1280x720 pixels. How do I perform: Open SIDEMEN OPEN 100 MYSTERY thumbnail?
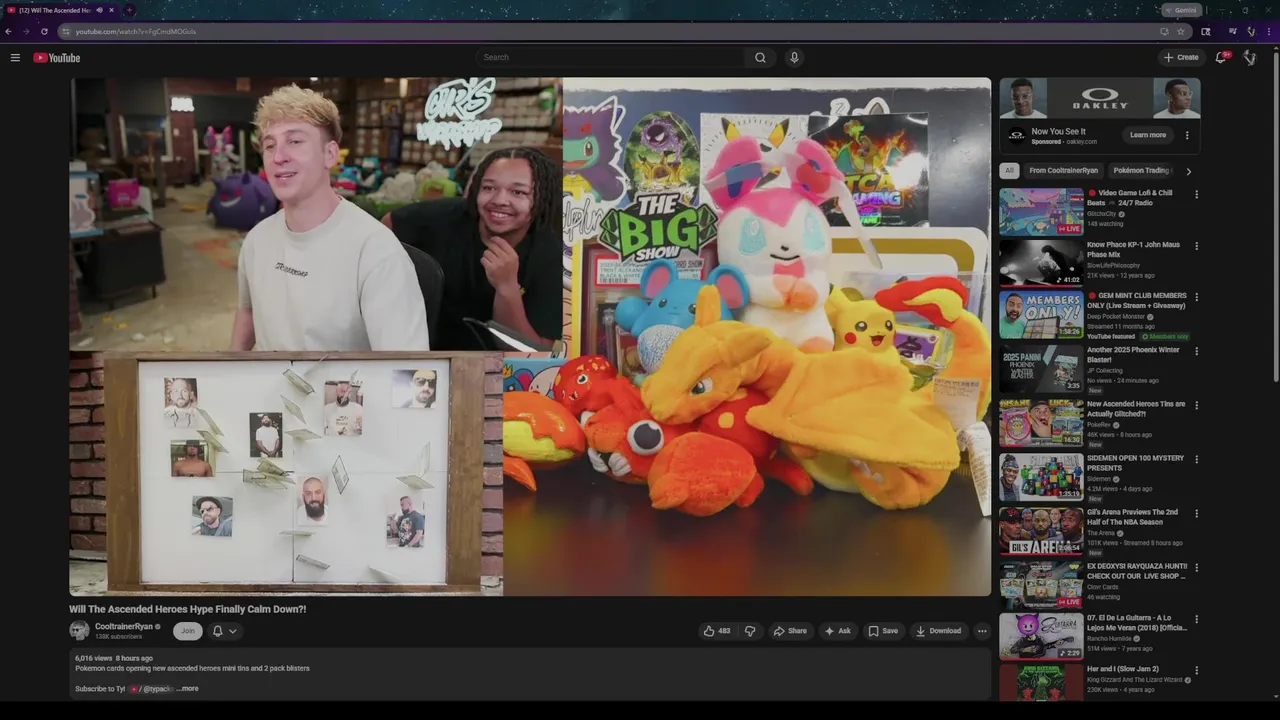pyautogui.click(x=1041, y=477)
